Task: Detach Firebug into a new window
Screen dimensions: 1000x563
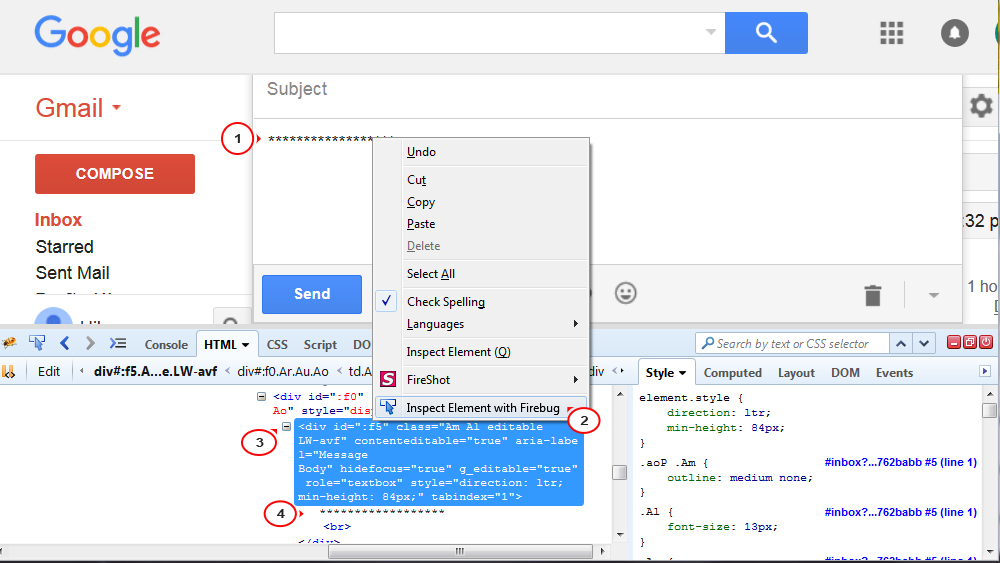Action: [969, 342]
